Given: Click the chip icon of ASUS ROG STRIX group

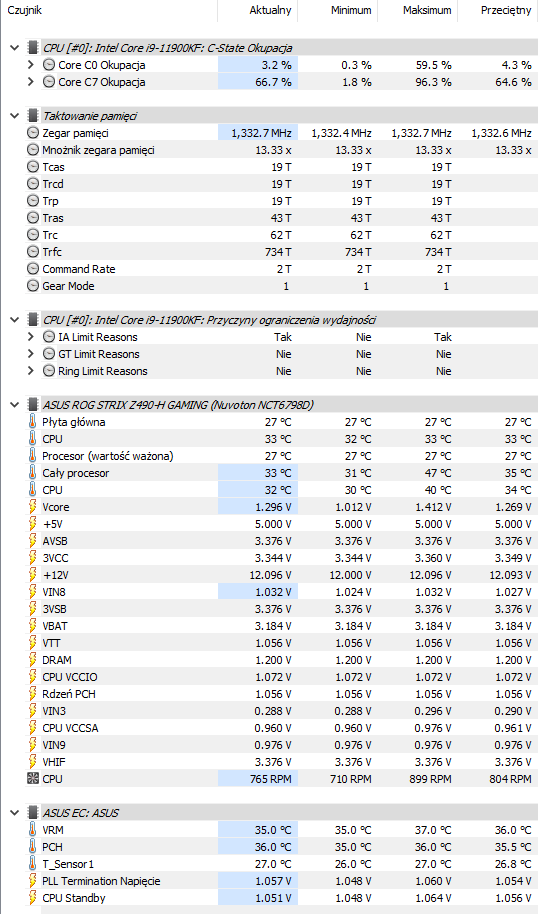Looking at the screenshot, I should (33, 405).
